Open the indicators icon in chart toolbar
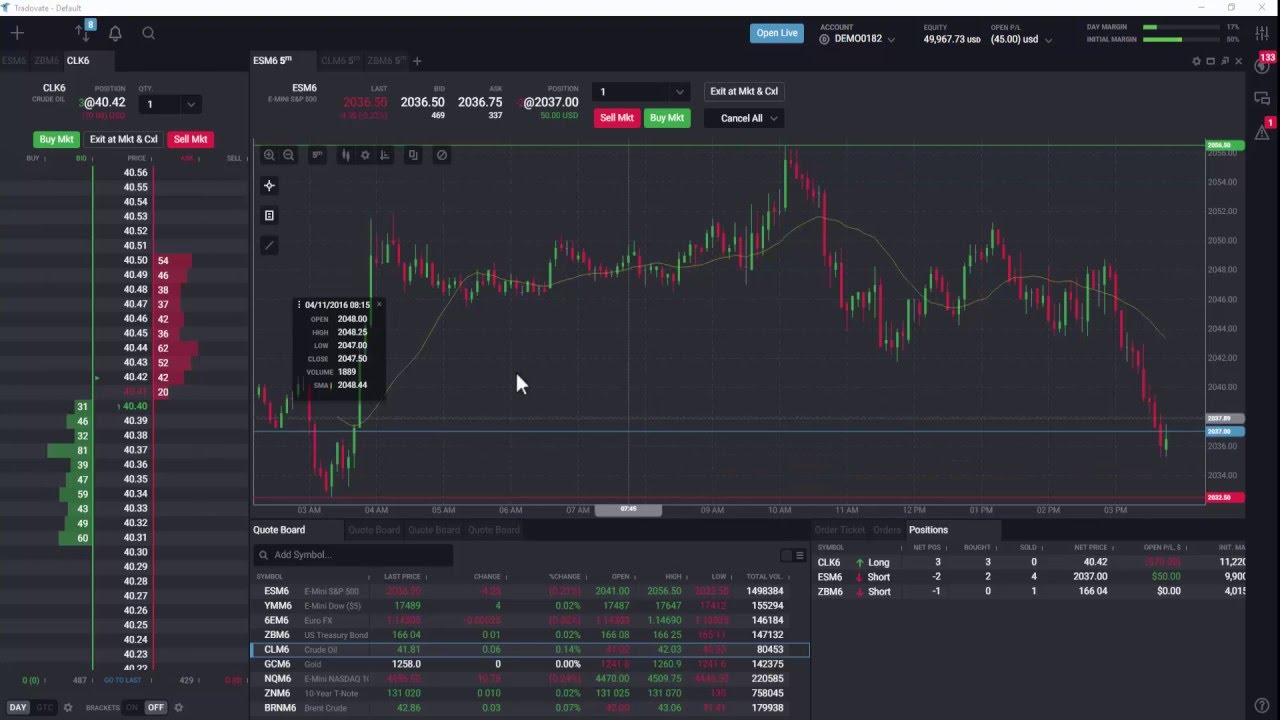Image resolution: width=1280 pixels, height=720 pixels. [x=385, y=155]
